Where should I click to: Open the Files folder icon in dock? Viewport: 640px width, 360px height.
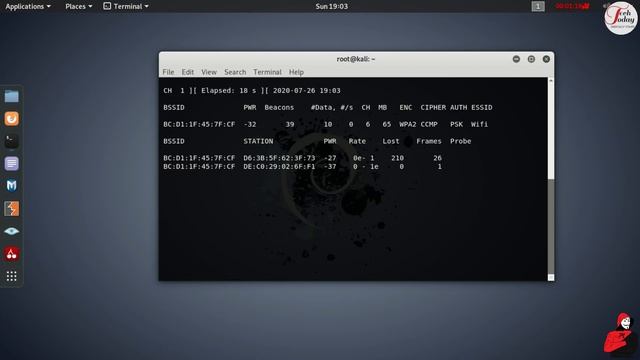pyautogui.click(x=11, y=96)
